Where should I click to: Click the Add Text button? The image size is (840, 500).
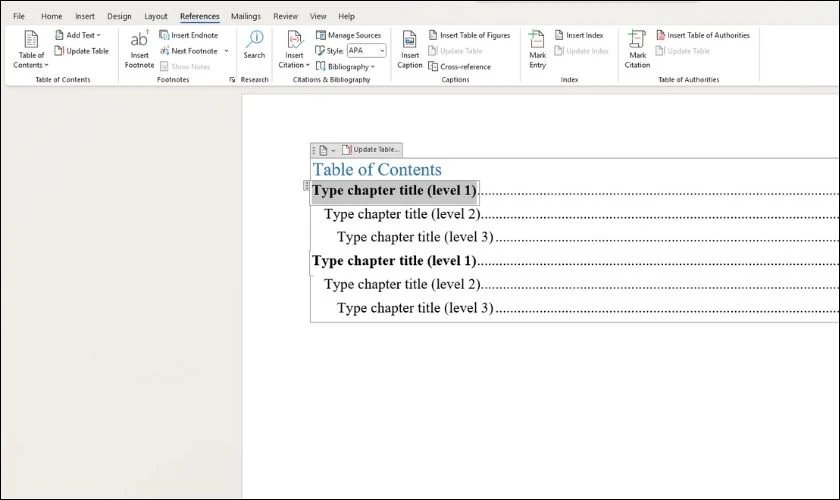(78, 35)
